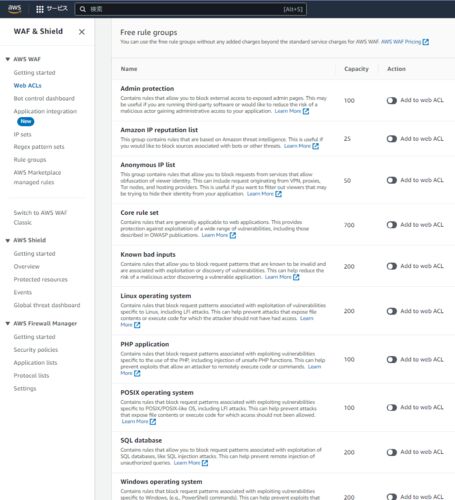Screen dimensions: 455x500
Task: Click external link icon for Core rule set Learn More
Action: coord(233,235)
